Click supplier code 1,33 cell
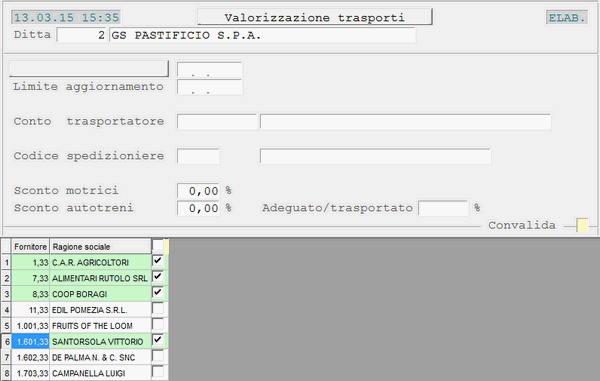 (31, 262)
